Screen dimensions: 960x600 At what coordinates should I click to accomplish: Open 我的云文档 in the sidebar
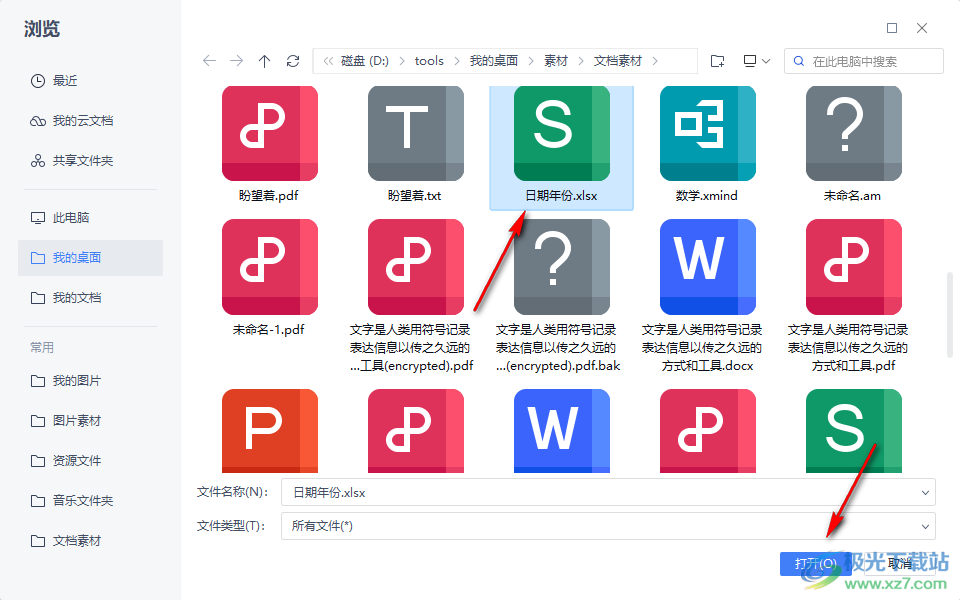[91, 121]
